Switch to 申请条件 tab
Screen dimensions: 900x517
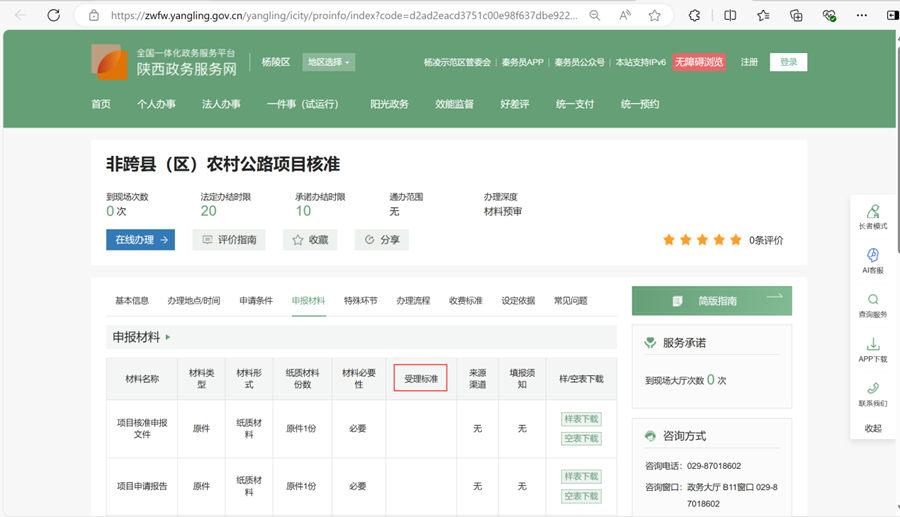point(256,301)
